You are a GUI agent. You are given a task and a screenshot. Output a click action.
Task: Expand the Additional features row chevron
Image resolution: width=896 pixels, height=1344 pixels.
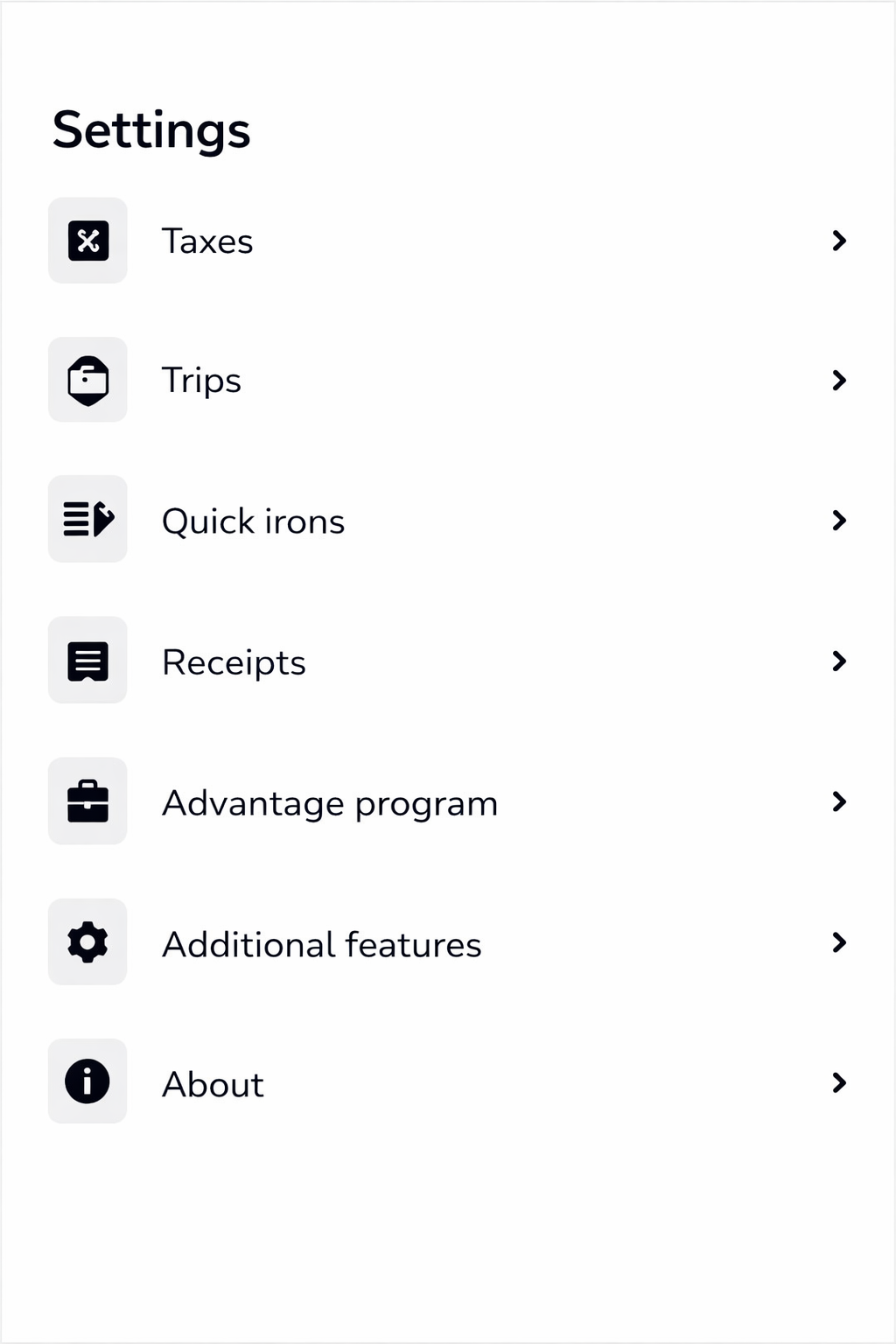click(x=839, y=942)
